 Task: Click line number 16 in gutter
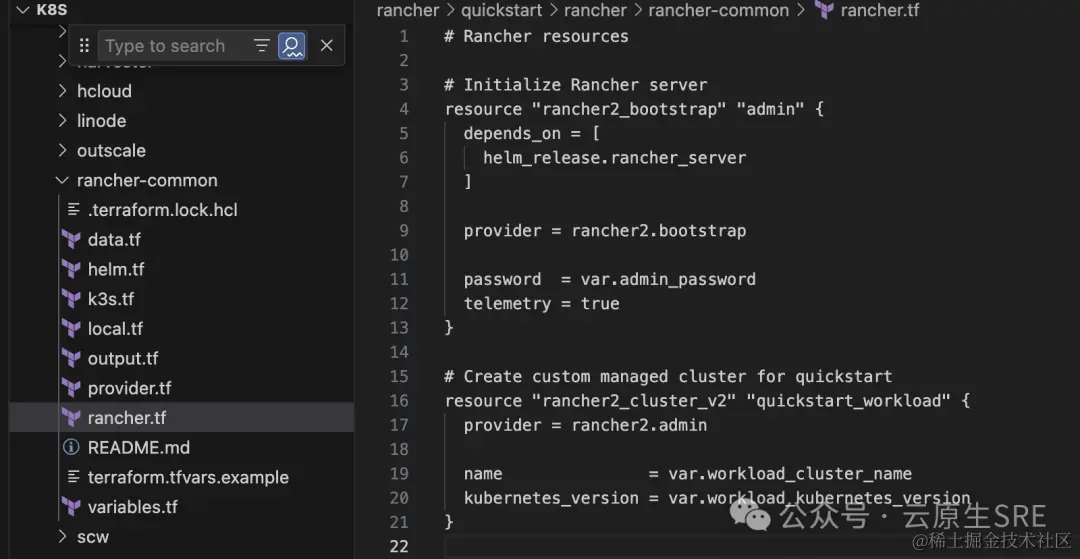[399, 401]
